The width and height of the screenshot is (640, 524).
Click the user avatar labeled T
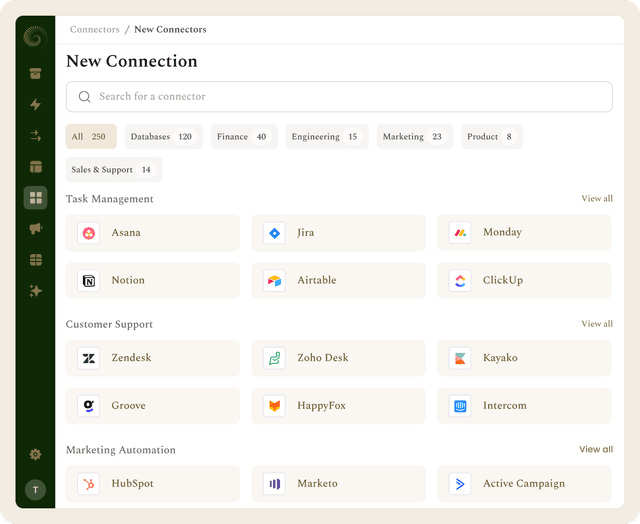pyautogui.click(x=36, y=490)
